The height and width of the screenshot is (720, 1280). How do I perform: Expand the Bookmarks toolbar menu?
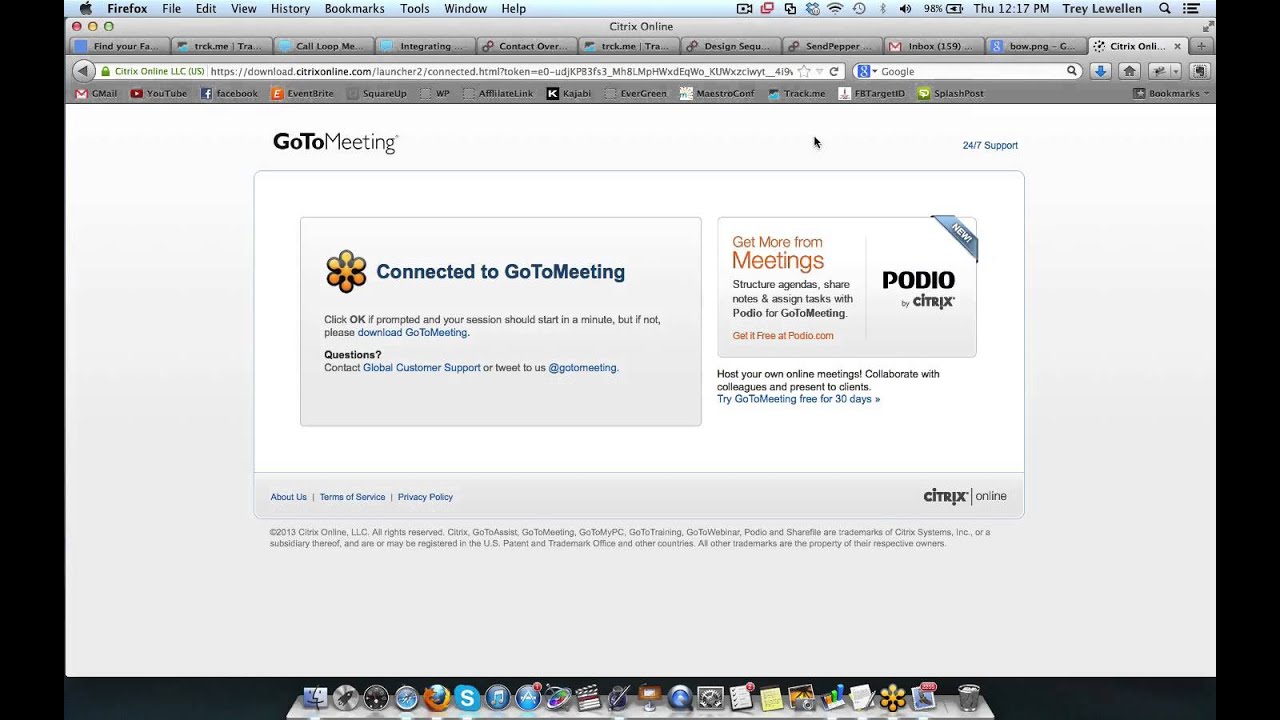tap(1171, 93)
